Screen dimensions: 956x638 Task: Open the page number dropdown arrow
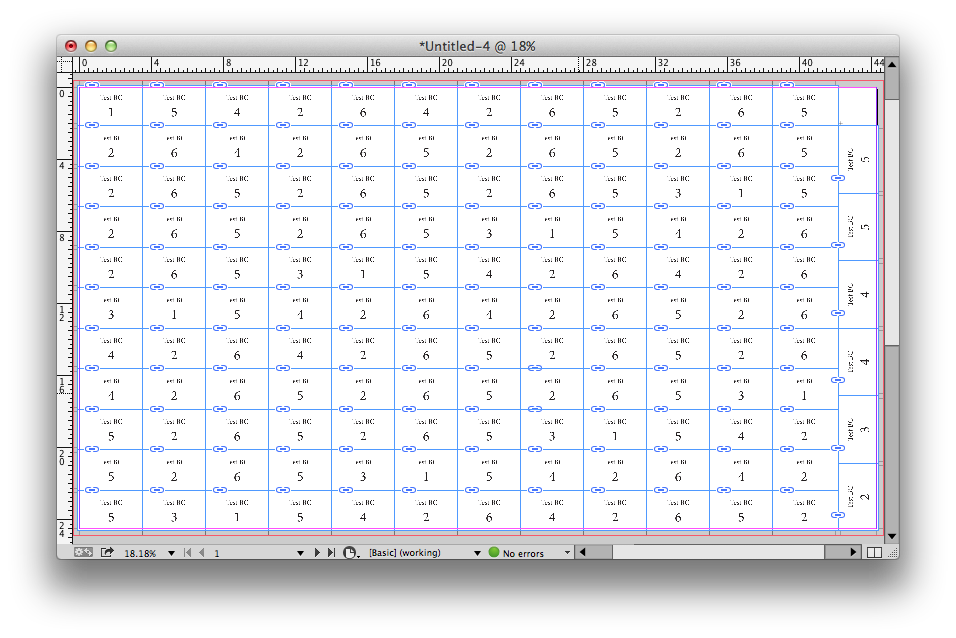pyautogui.click(x=299, y=552)
